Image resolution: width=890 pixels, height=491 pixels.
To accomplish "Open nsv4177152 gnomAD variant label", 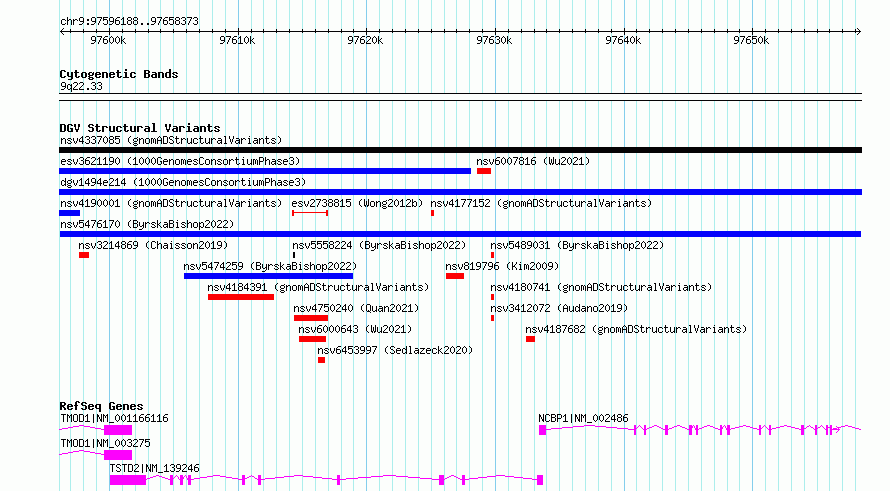I will (x=541, y=203).
